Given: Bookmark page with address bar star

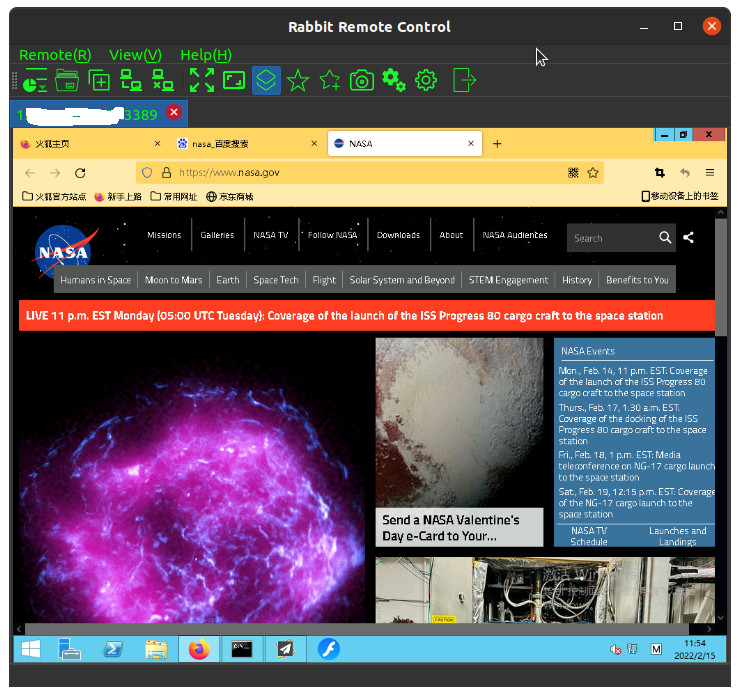Looking at the screenshot, I should 593,173.
